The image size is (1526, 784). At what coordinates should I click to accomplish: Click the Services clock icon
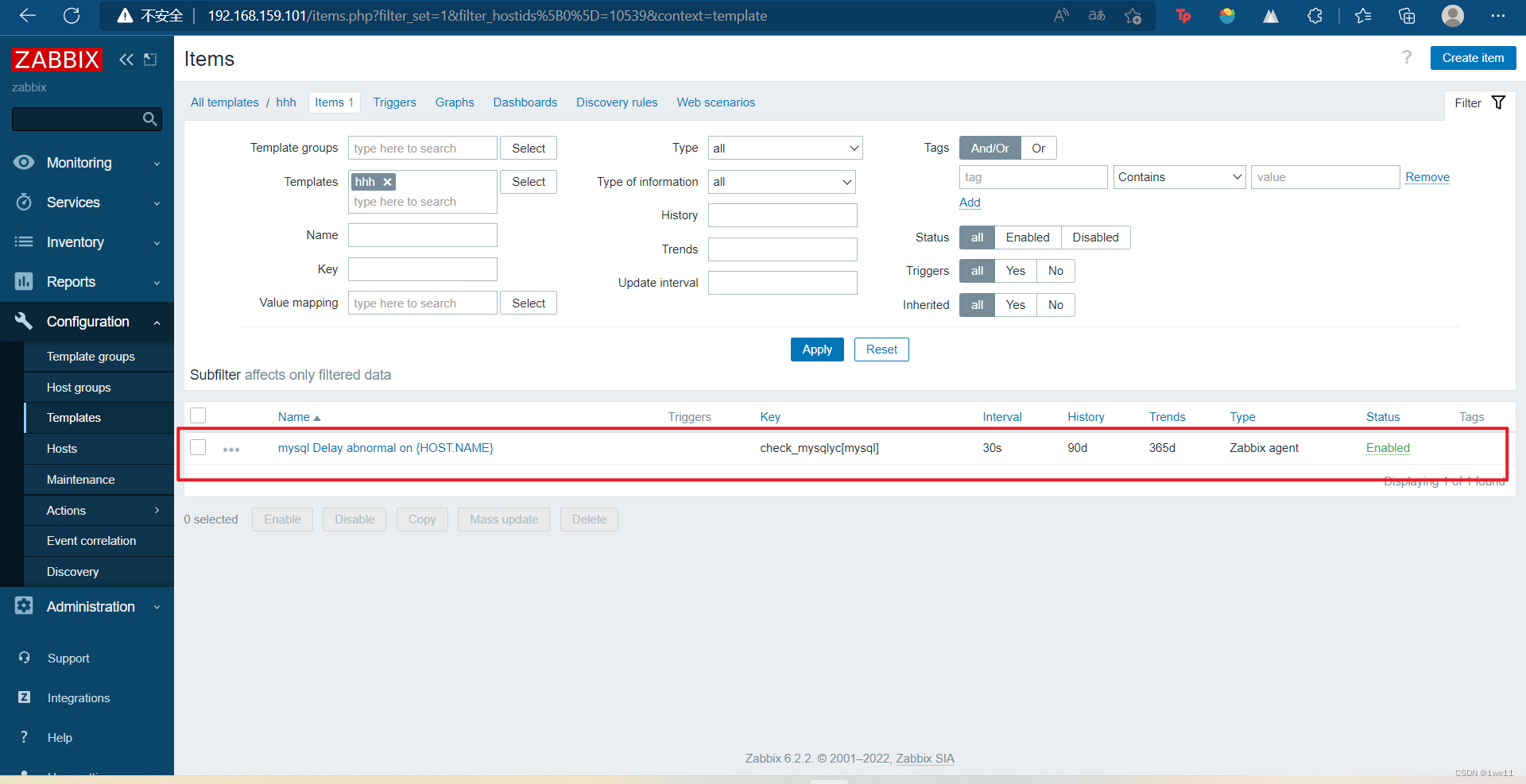[24, 202]
